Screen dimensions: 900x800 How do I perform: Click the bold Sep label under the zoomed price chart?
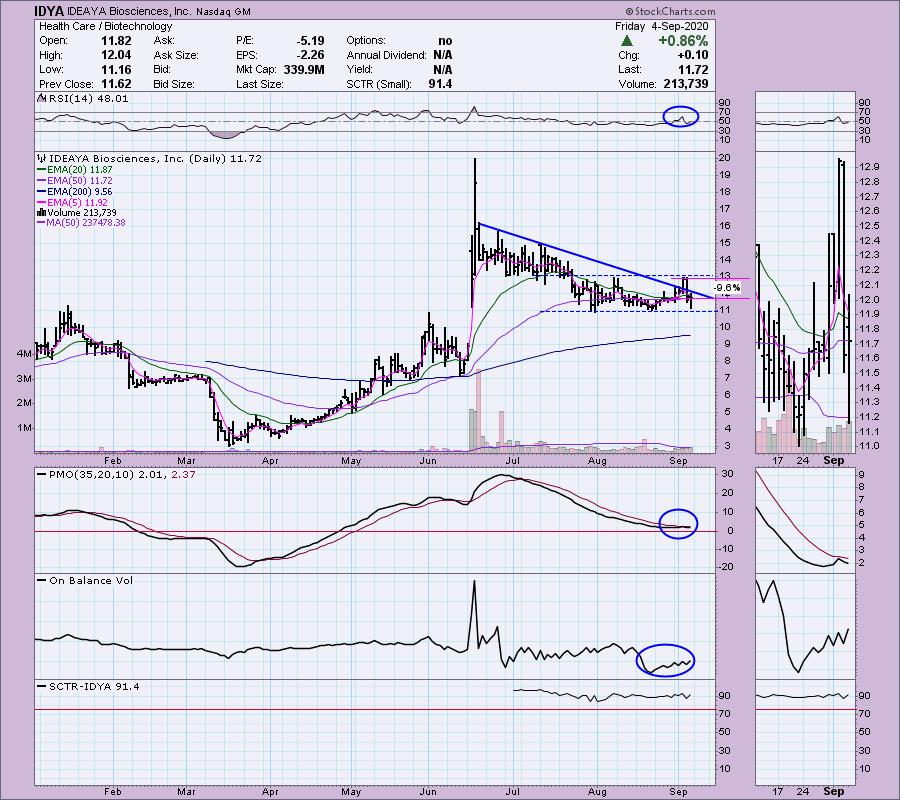click(833, 460)
